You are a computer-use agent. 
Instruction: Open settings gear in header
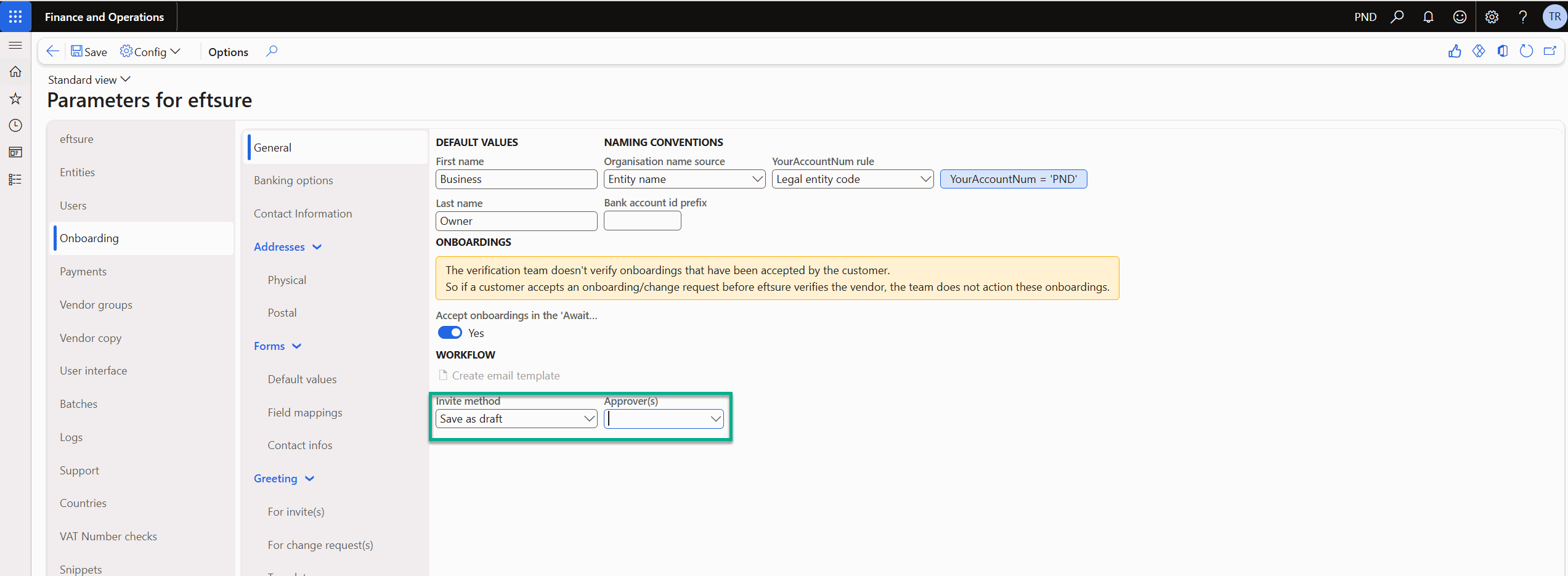coord(1492,17)
